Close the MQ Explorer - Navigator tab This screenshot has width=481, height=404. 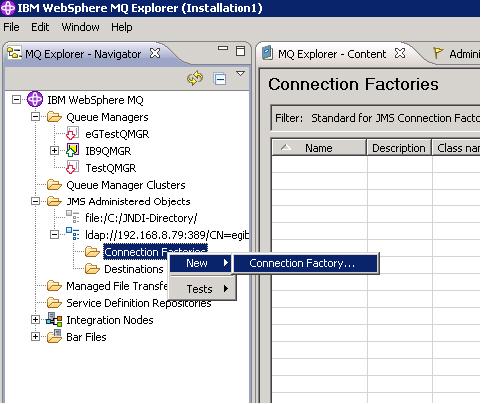(x=155, y=53)
